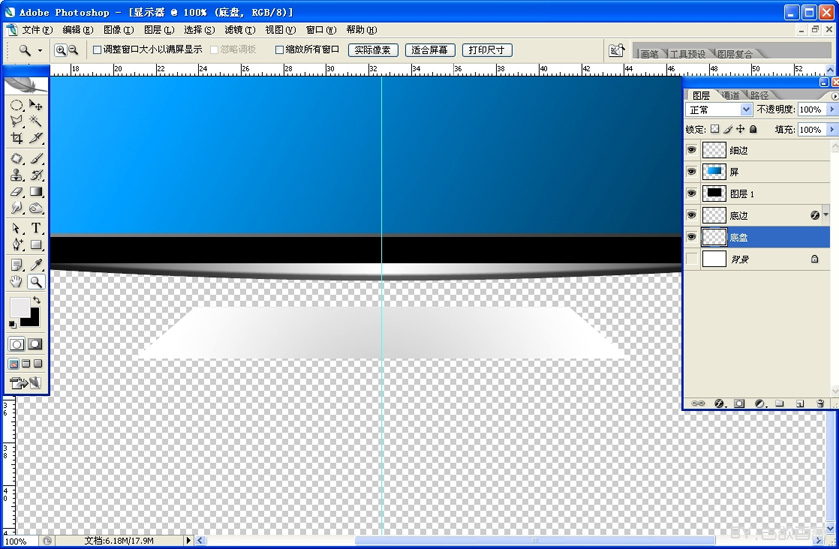Switch to Quick Mask mode

point(35,344)
